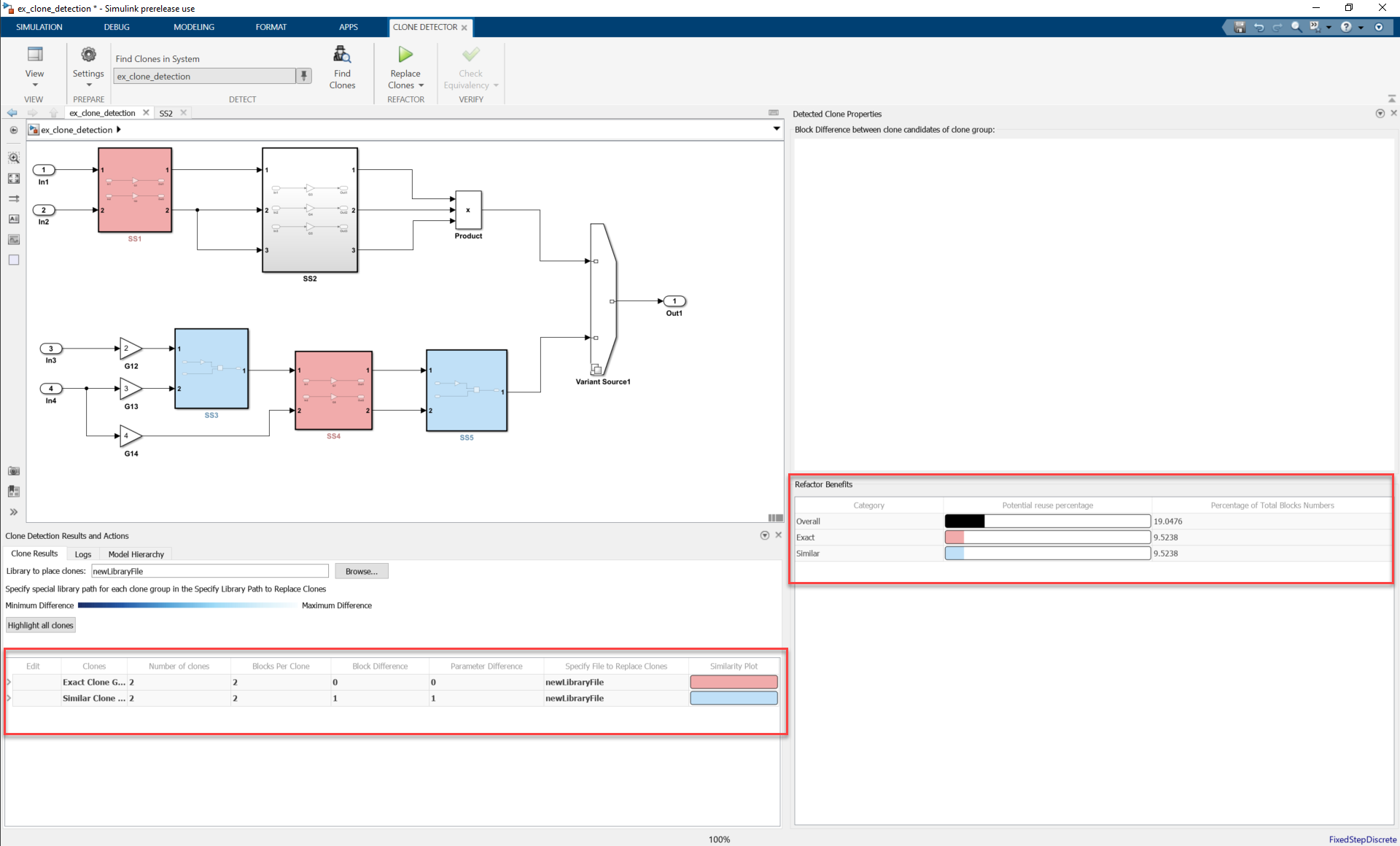Open the Replace Clones dropdown
Image resolution: width=1400 pixels, height=846 pixels.
point(421,85)
